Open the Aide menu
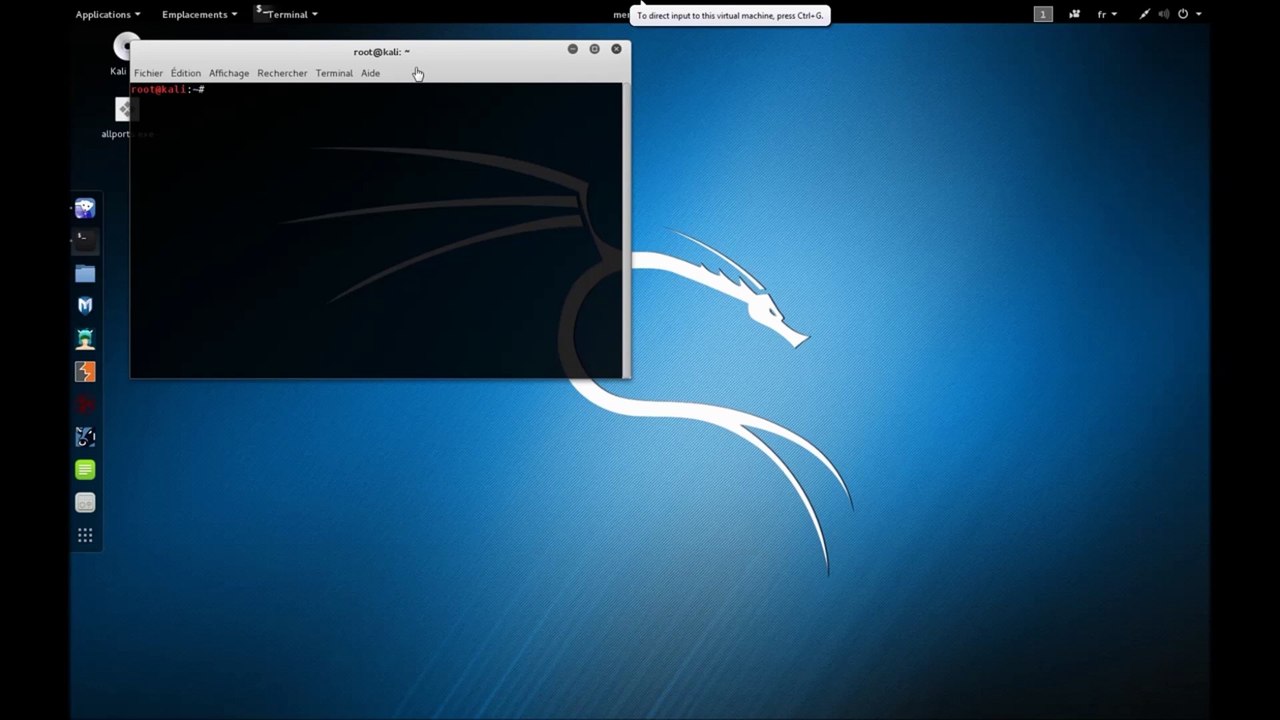Screen dimensions: 1280x720 point(370,73)
